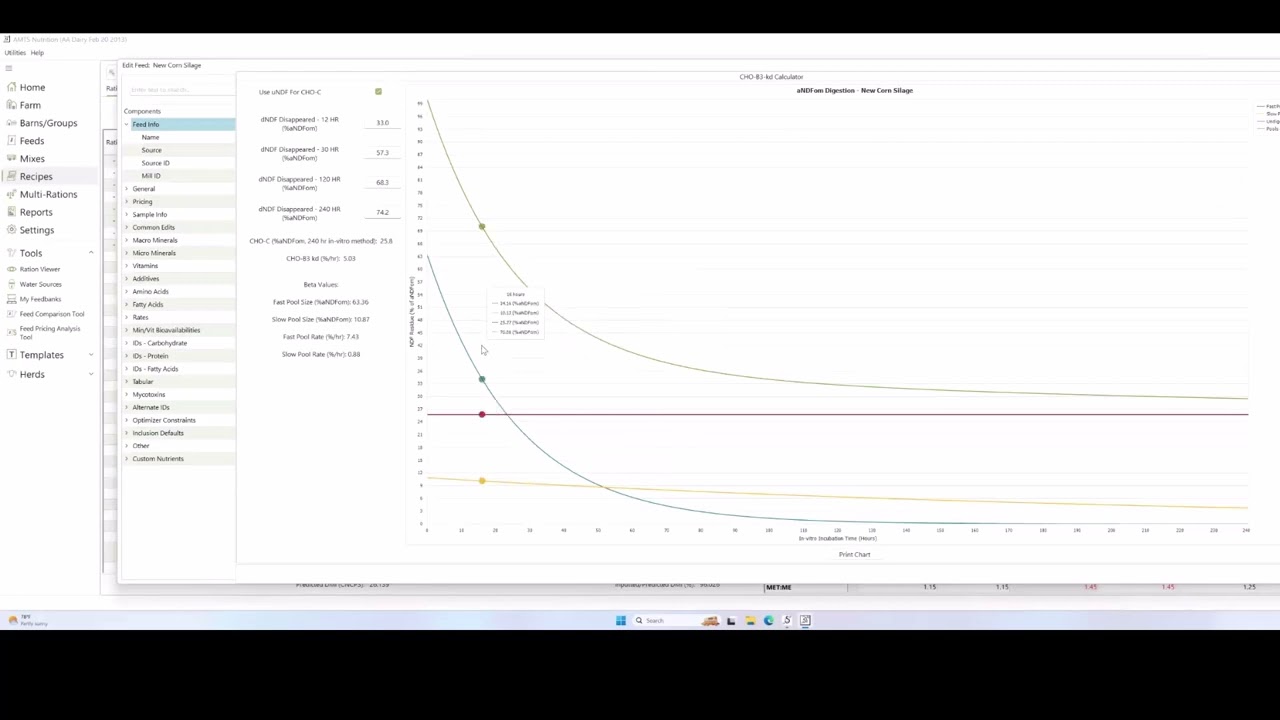The height and width of the screenshot is (720, 1280).
Task: Expand the General components node
Action: tap(127, 189)
